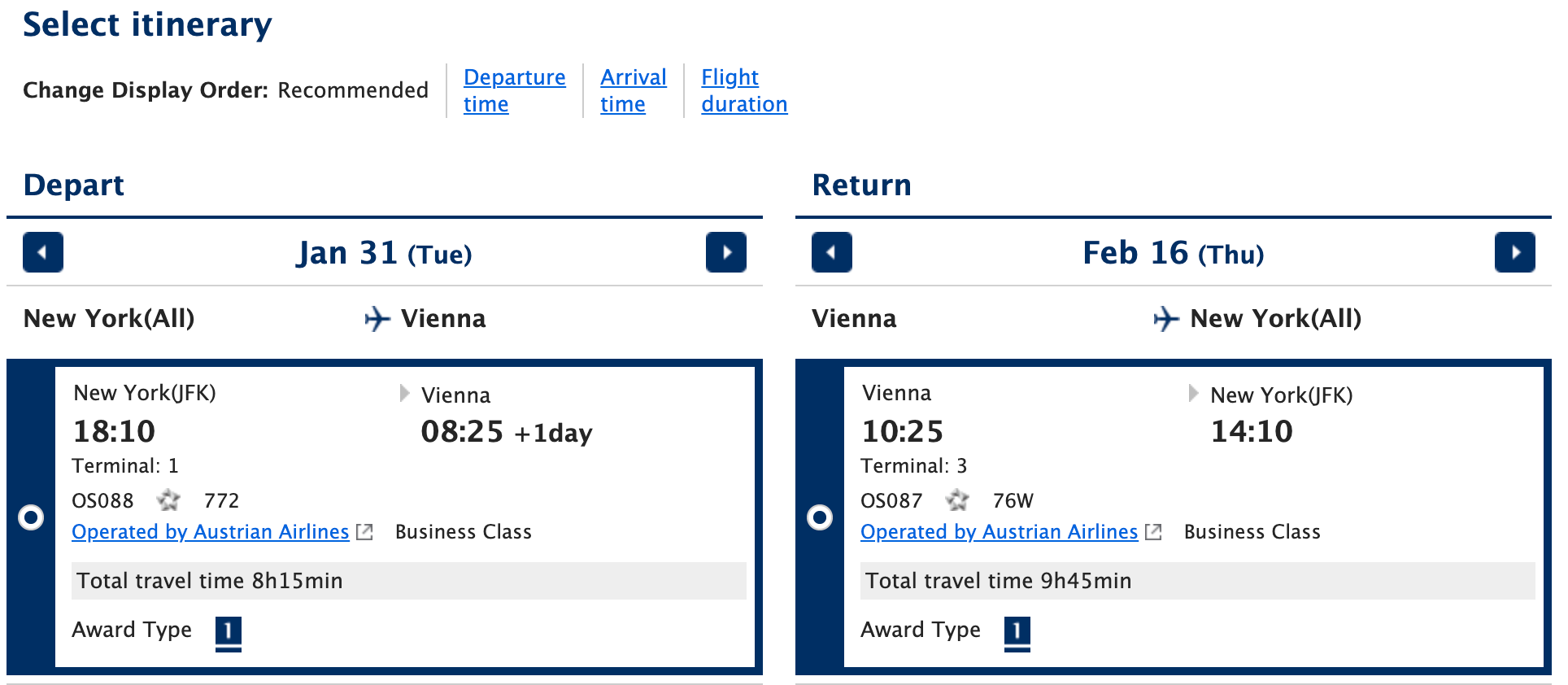Advance departure date past Jan 31

pyautogui.click(x=726, y=252)
